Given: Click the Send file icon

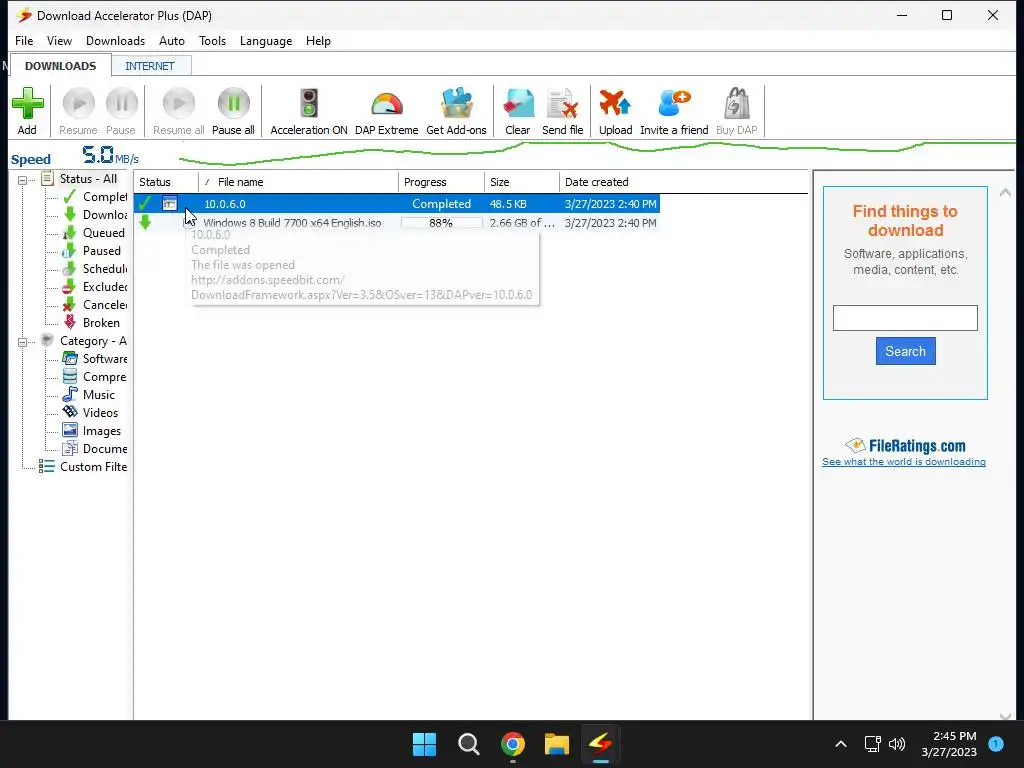Looking at the screenshot, I should 562,104.
